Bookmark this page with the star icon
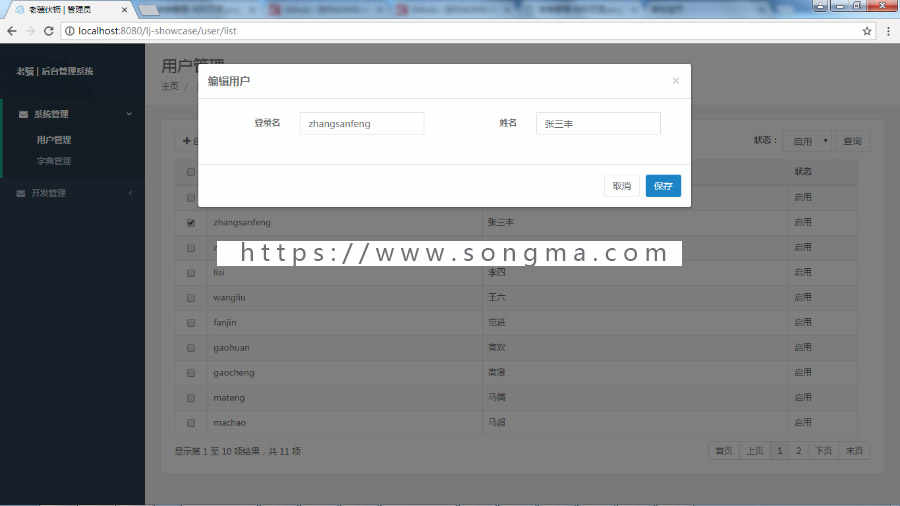 867,31
